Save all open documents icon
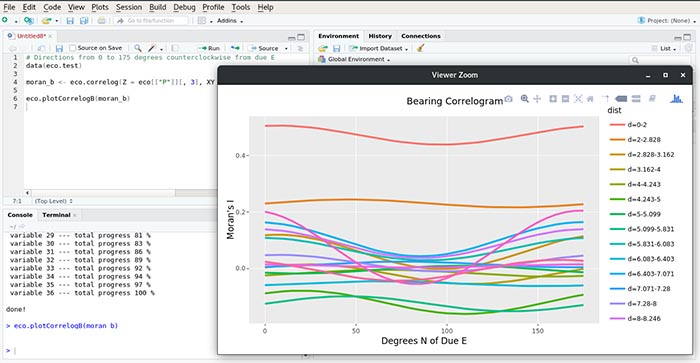The image size is (700, 363). [83, 21]
